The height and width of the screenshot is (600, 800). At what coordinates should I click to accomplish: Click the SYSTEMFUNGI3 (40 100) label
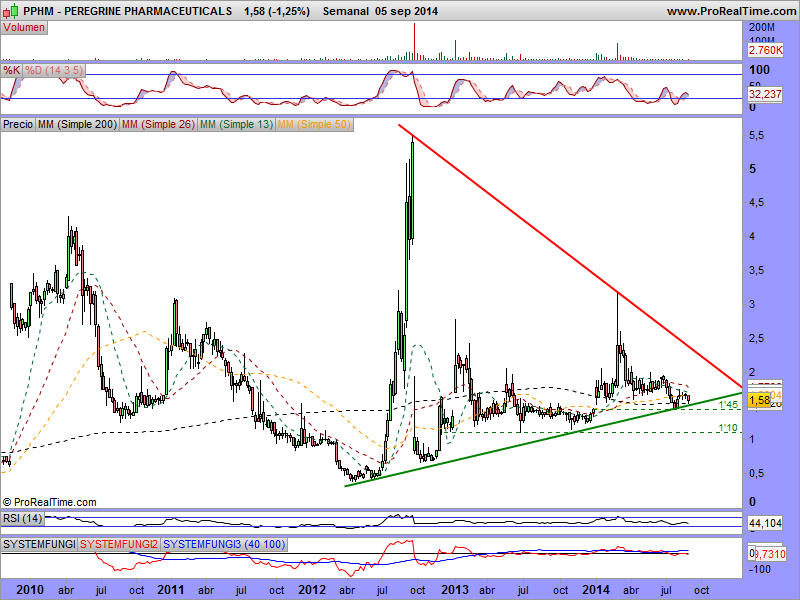[224, 544]
